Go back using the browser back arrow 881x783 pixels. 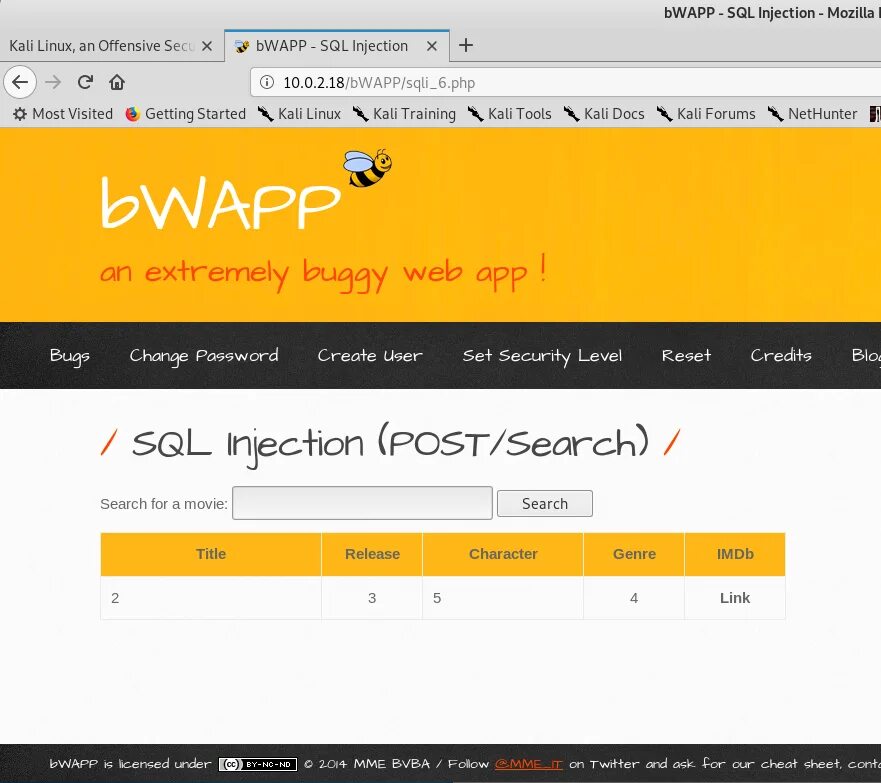20,82
